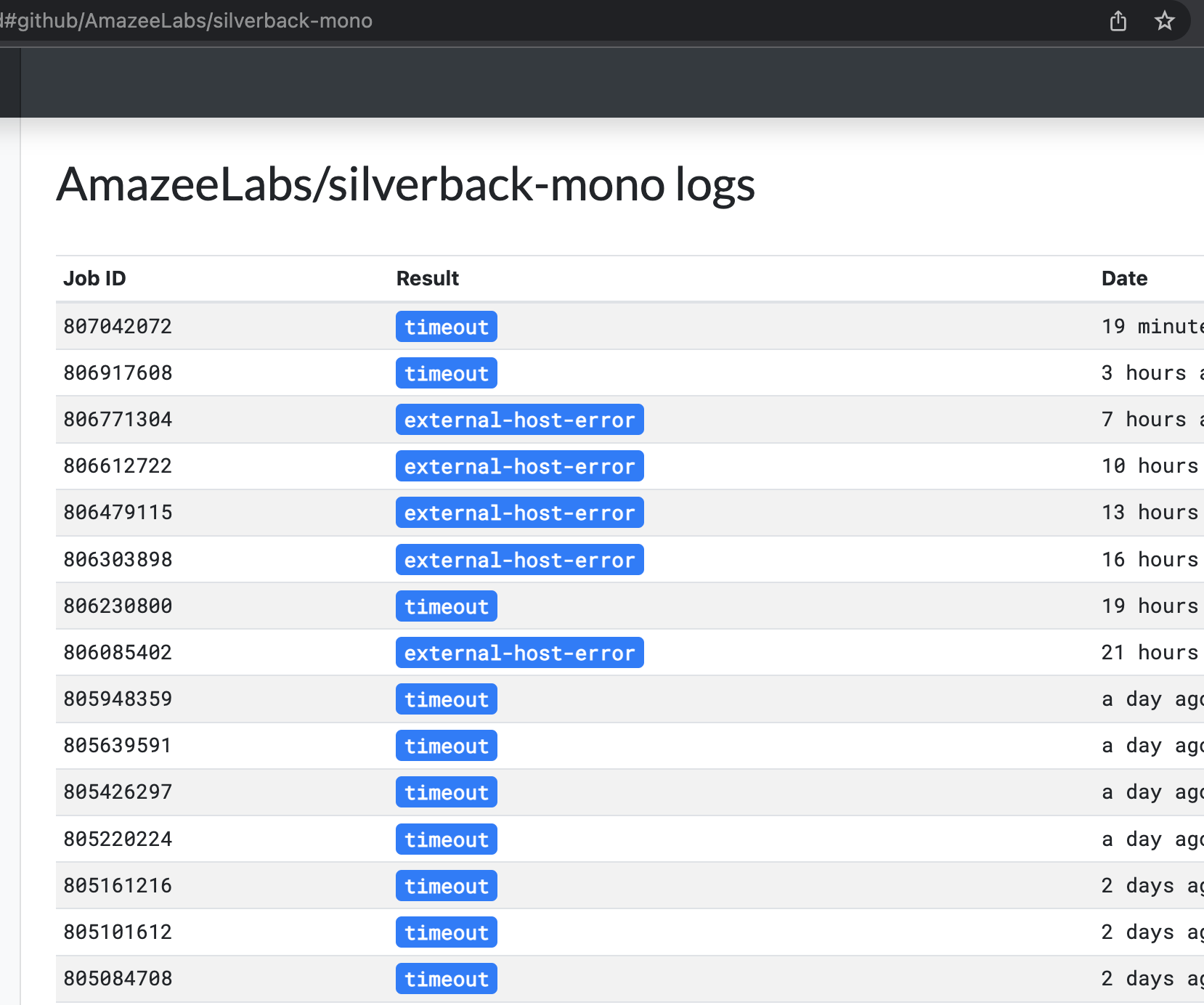Sort the table by the Date column
The width and height of the screenshot is (1204, 1005).
(x=1124, y=278)
